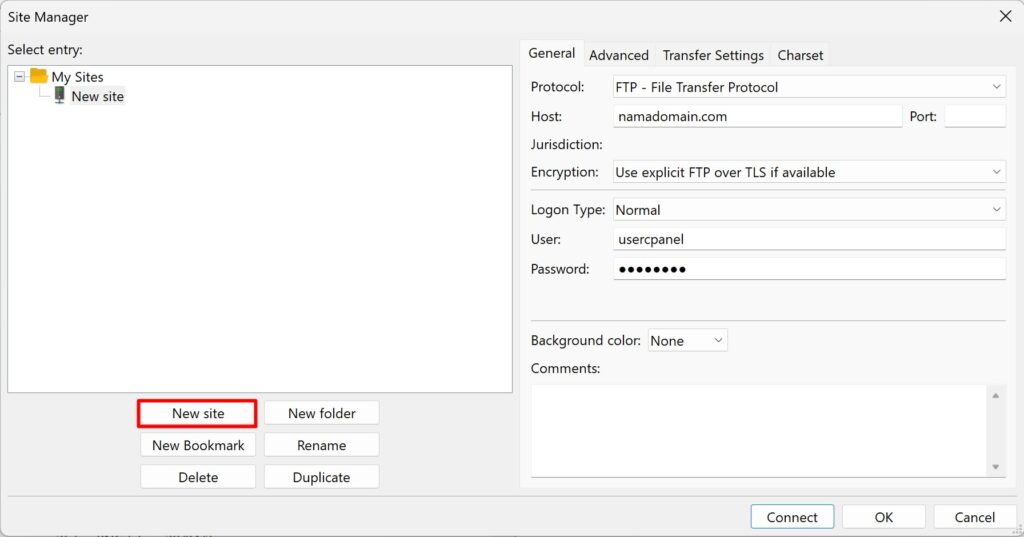Click the My Sites folder icon

[39, 76]
